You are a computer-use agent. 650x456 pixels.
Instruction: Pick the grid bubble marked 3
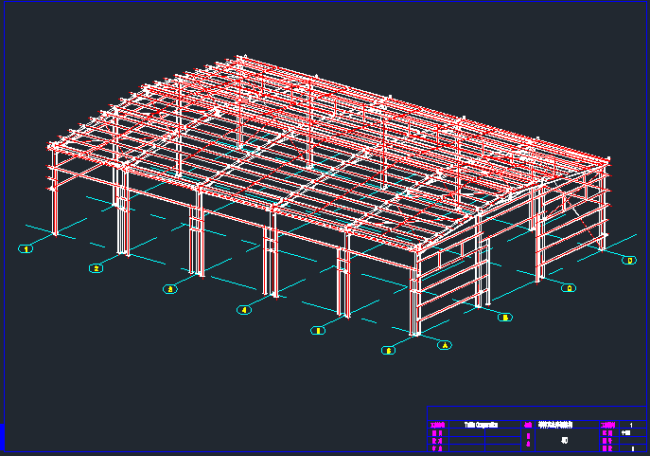tap(170, 290)
